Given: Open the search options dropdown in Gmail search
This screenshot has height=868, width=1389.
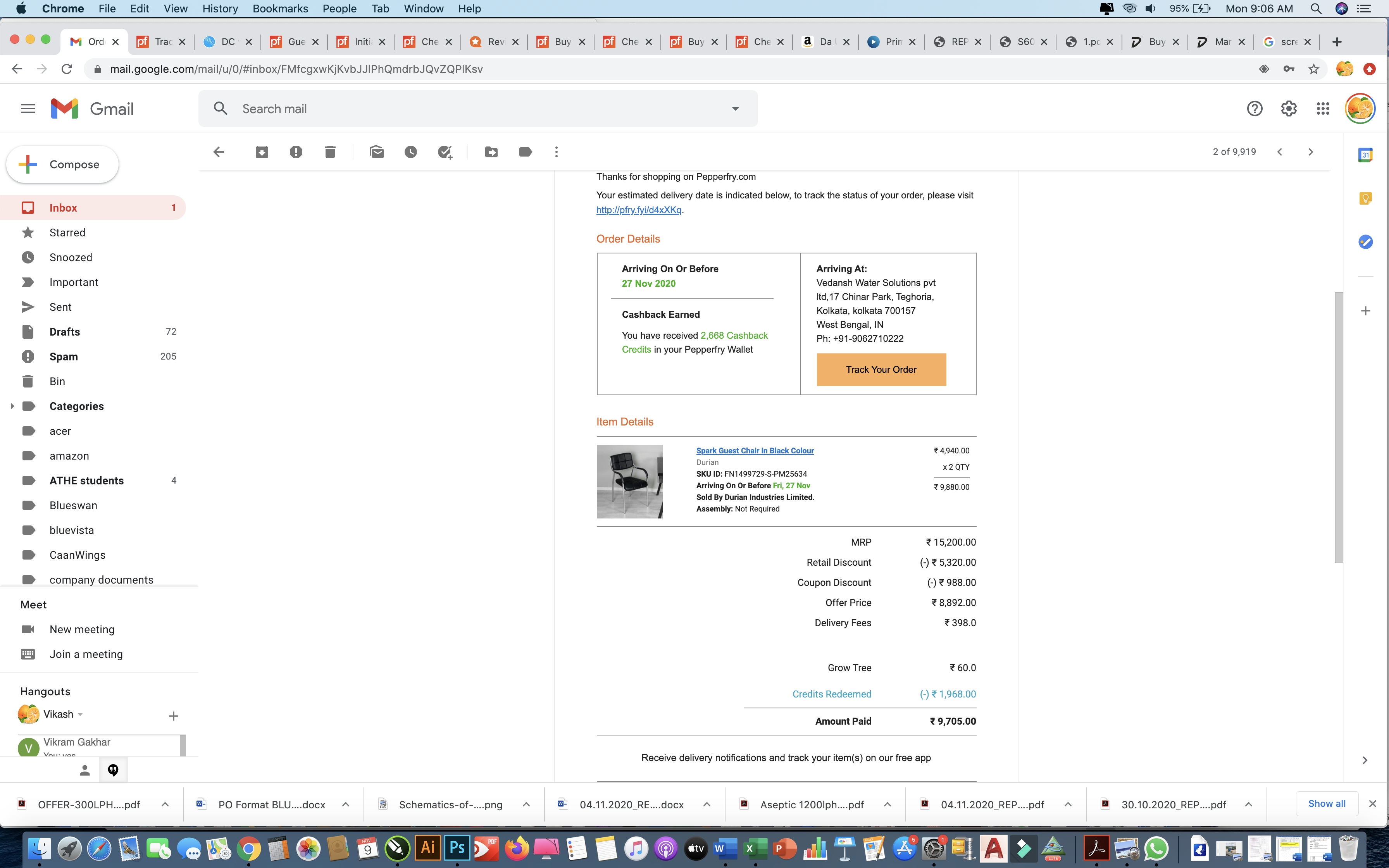Looking at the screenshot, I should point(735,108).
